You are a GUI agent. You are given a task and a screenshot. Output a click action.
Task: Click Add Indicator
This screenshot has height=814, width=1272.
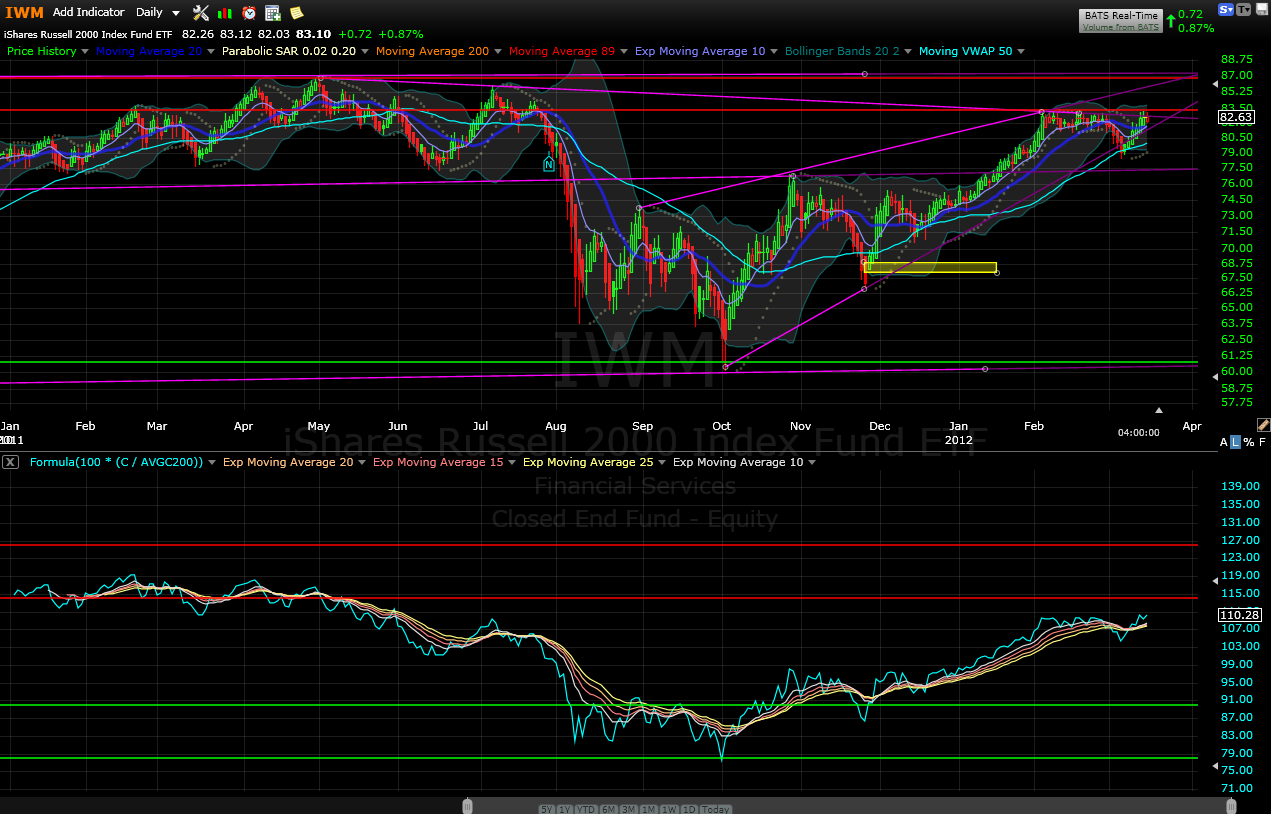(x=89, y=12)
